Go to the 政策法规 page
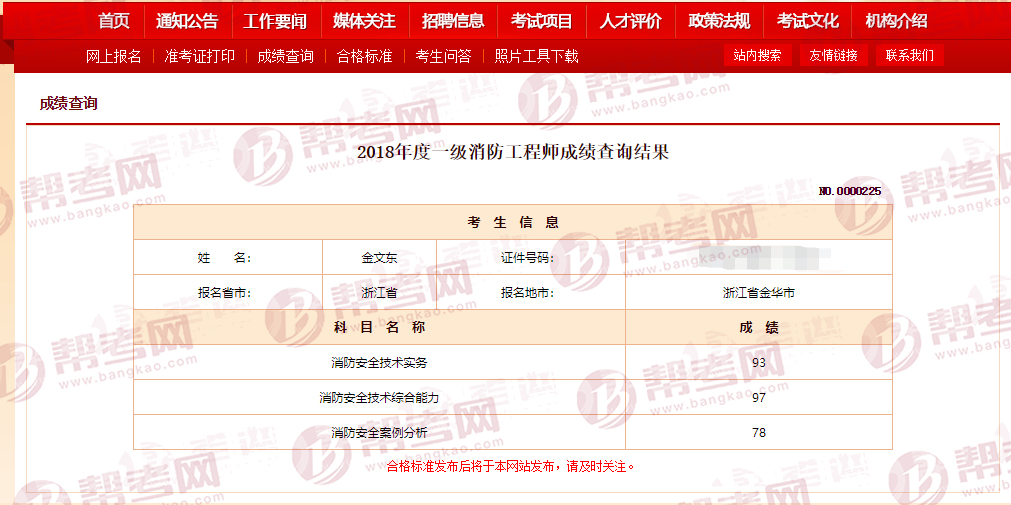This screenshot has width=1011, height=505. 719,21
